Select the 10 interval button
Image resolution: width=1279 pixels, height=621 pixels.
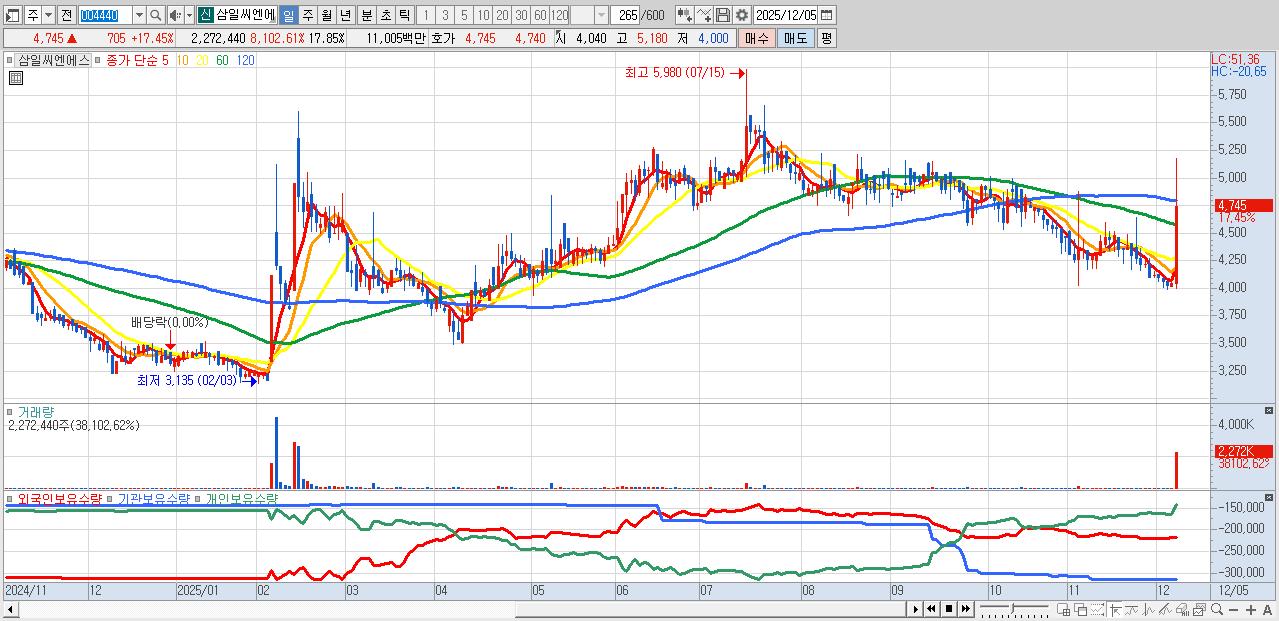click(x=483, y=15)
